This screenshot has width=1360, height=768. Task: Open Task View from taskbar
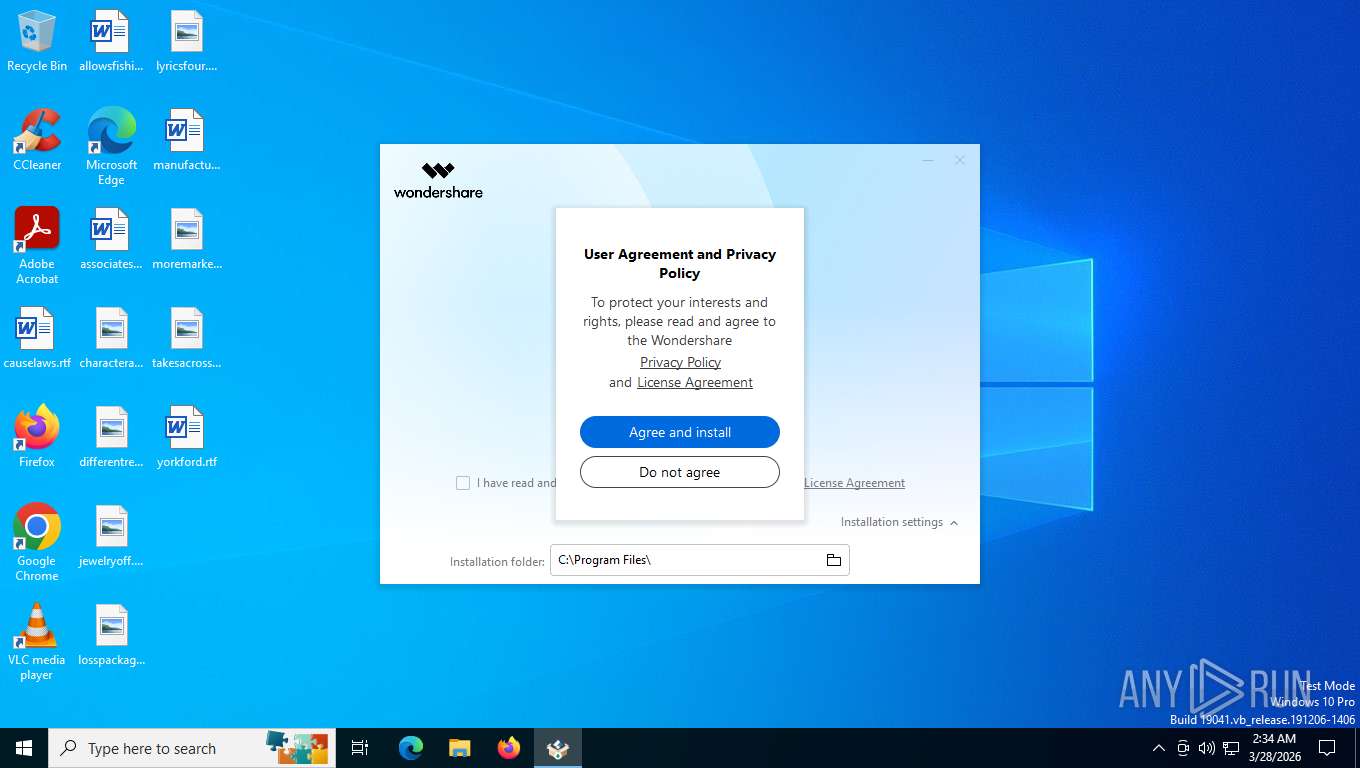tap(360, 748)
